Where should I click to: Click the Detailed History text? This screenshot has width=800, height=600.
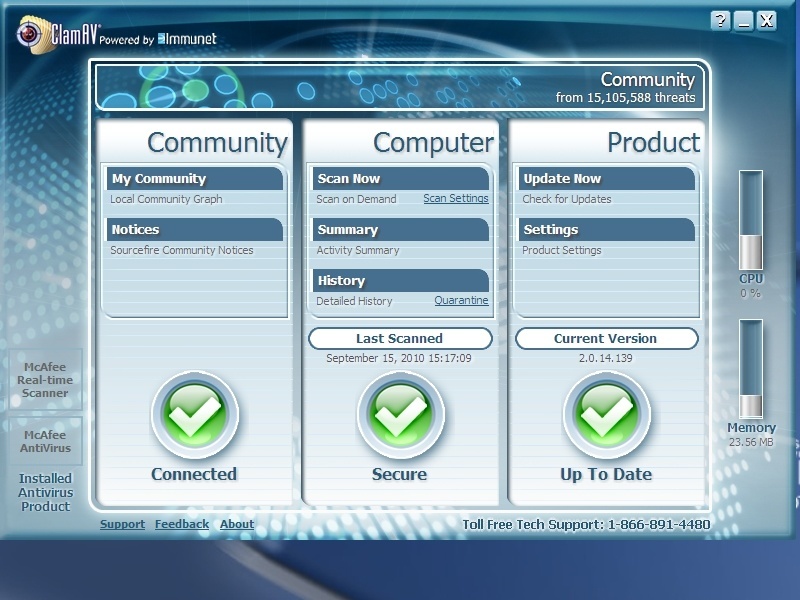point(354,301)
